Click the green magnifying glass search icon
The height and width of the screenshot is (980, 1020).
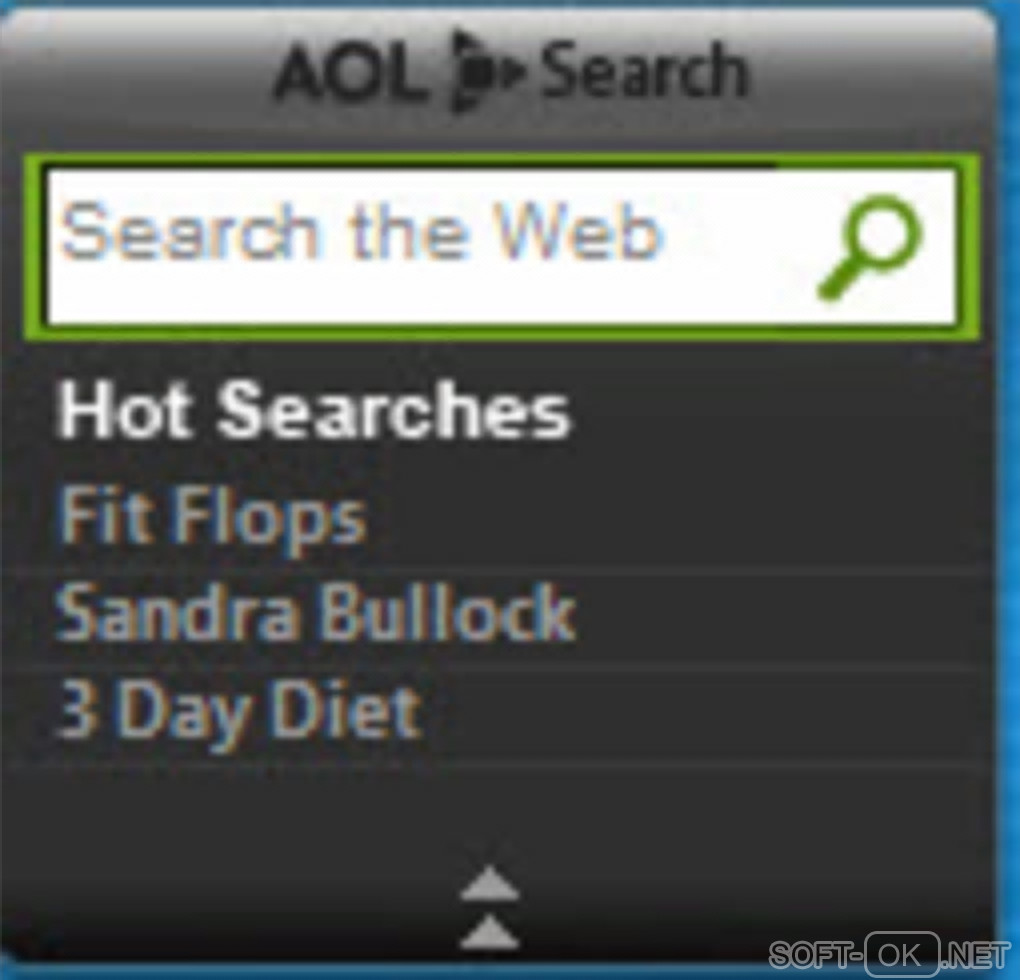pyautogui.click(x=869, y=247)
